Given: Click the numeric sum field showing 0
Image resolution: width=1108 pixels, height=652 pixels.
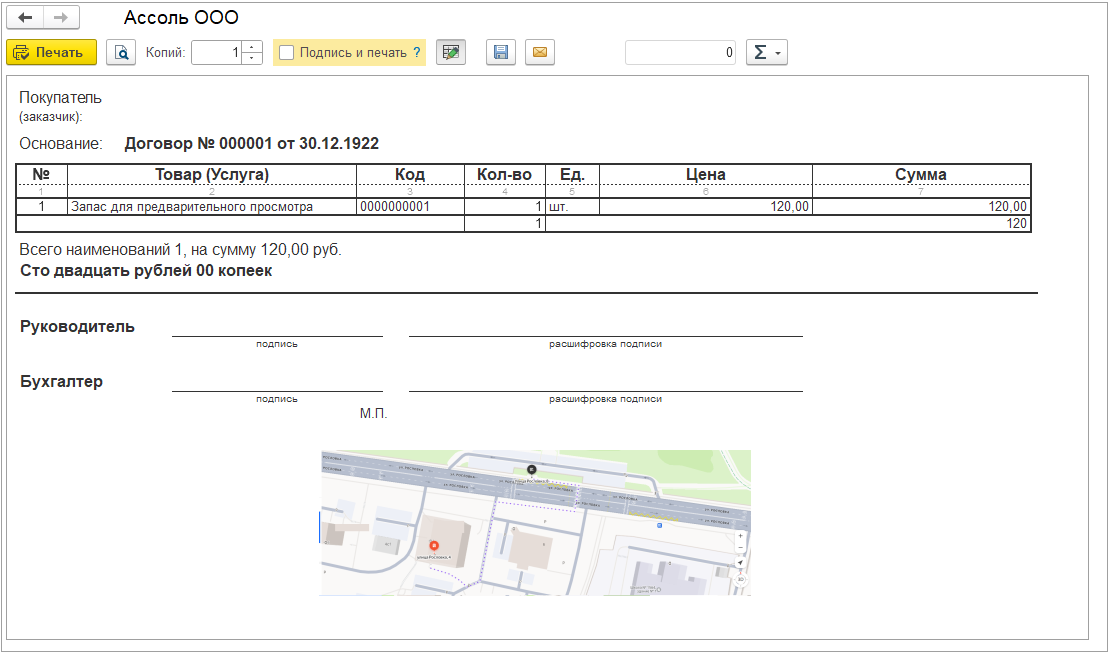Looking at the screenshot, I should [680, 53].
